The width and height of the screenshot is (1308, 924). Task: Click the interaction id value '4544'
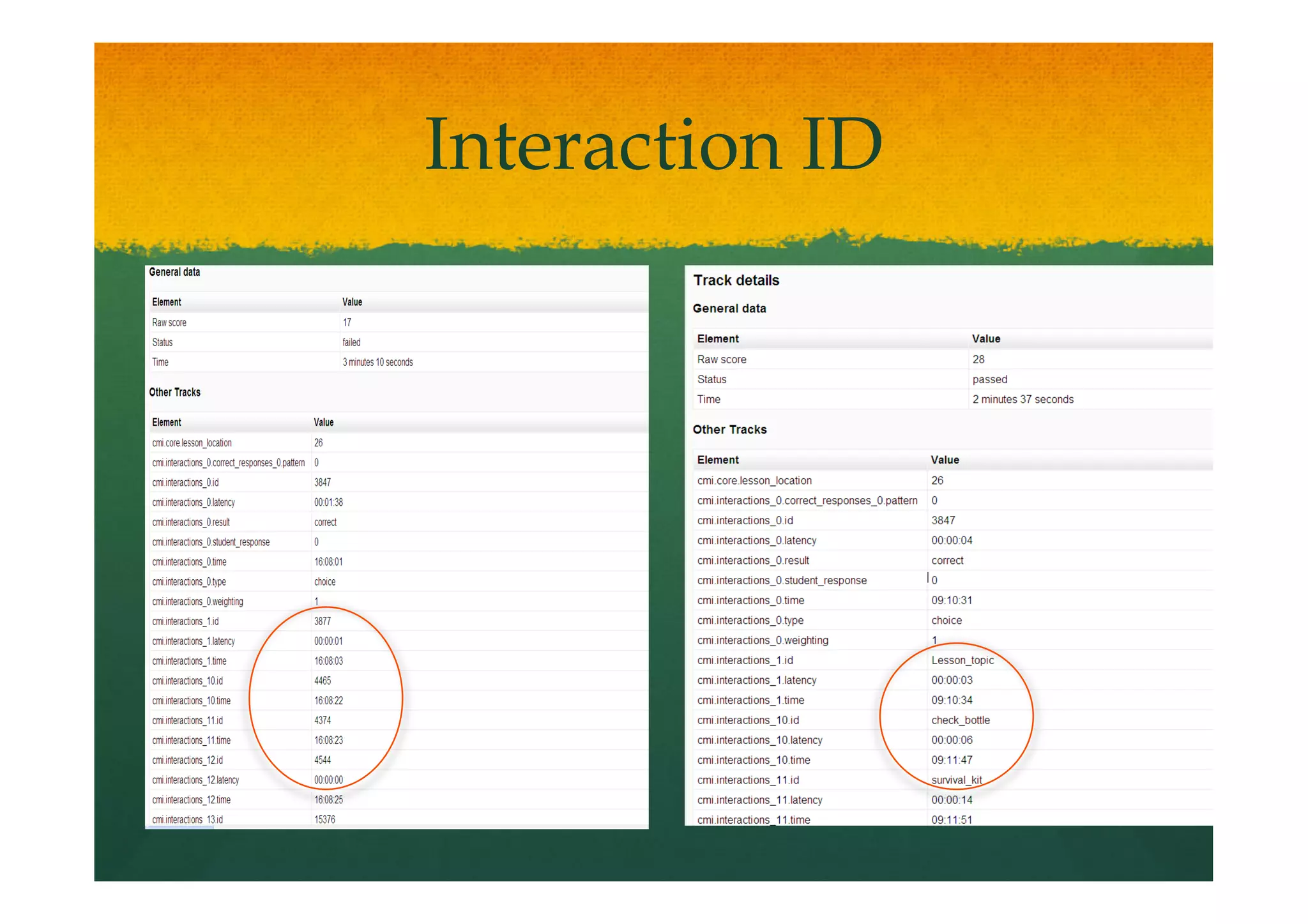323,760
